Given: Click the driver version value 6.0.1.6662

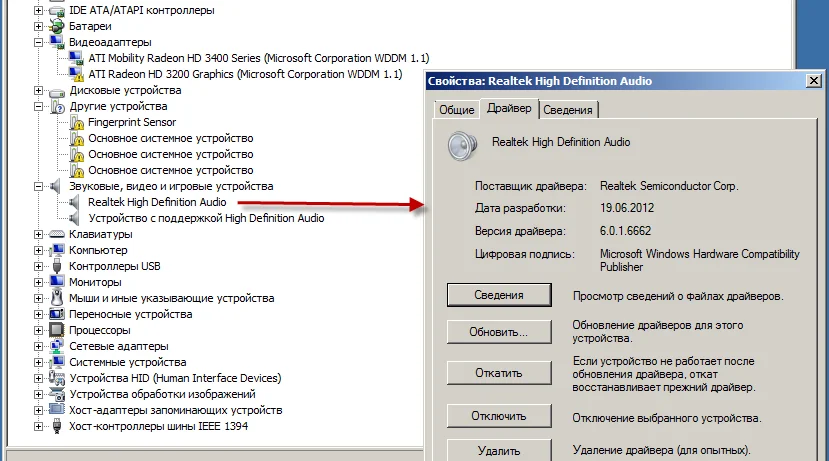Looking at the screenshot, I should coord(625,231).
